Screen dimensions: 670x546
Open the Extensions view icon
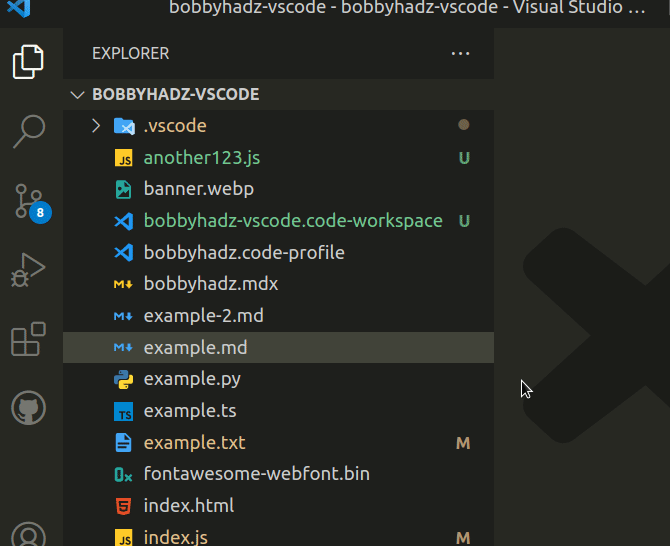(x=28, y=340)
